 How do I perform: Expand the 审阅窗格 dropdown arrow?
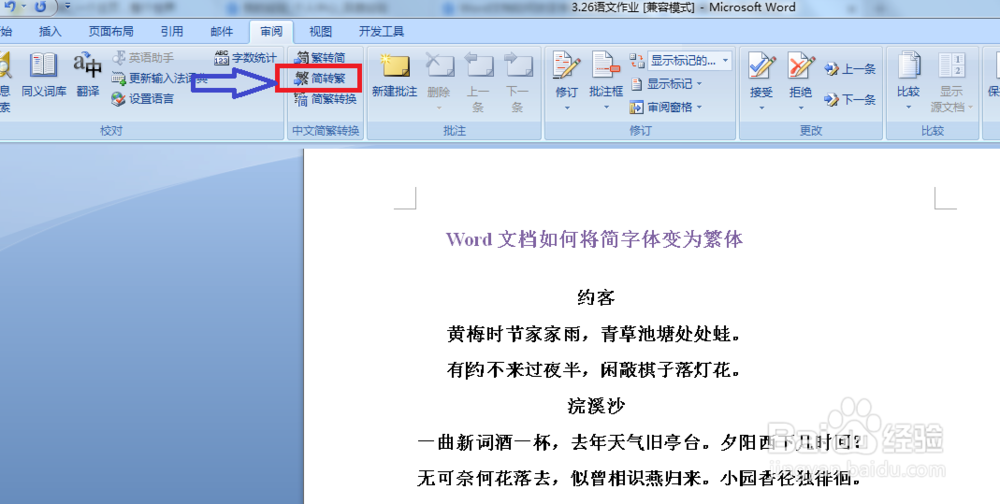[700, 107]
